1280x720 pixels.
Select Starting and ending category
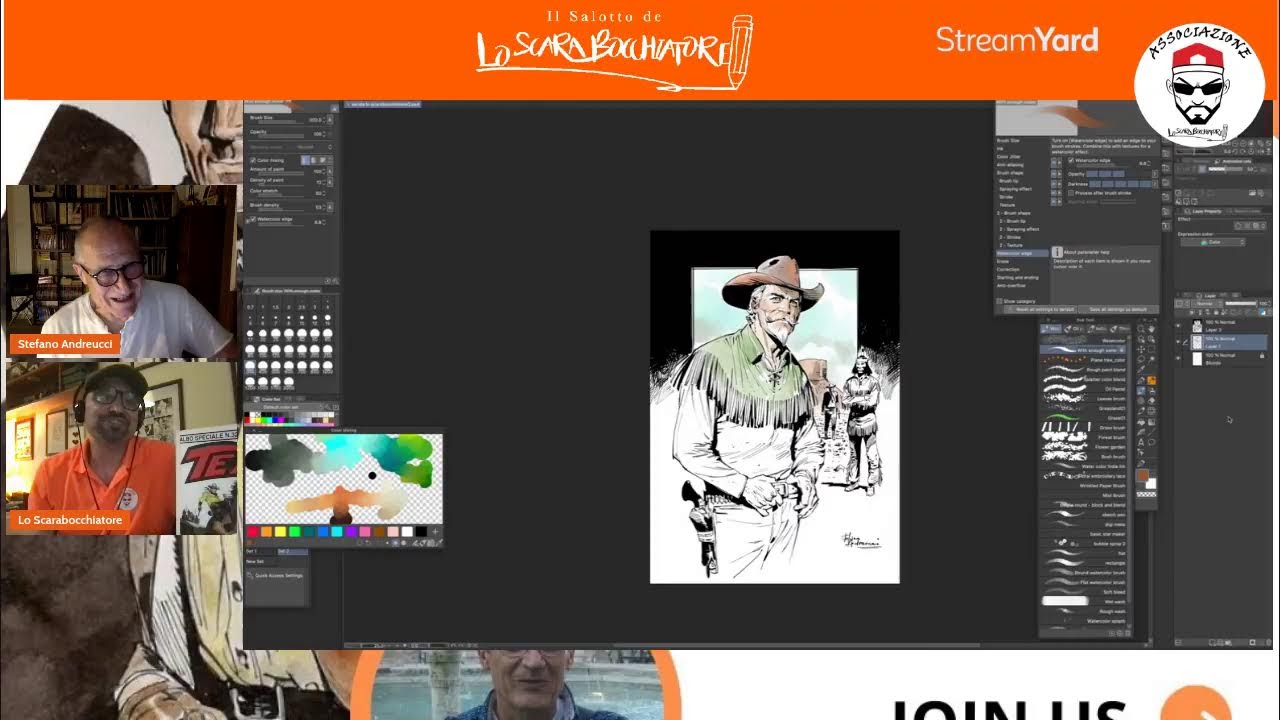point(1018,278)
